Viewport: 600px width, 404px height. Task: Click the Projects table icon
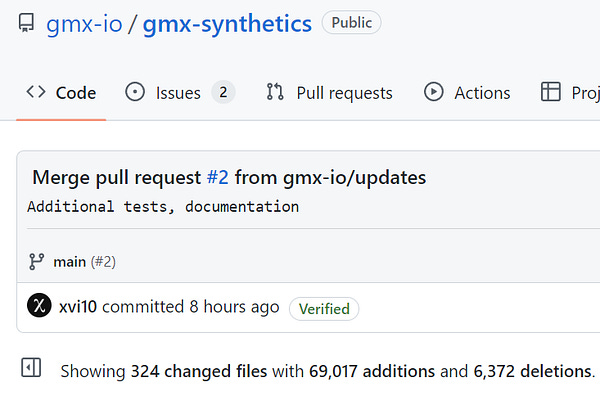[x=551, y=92]
